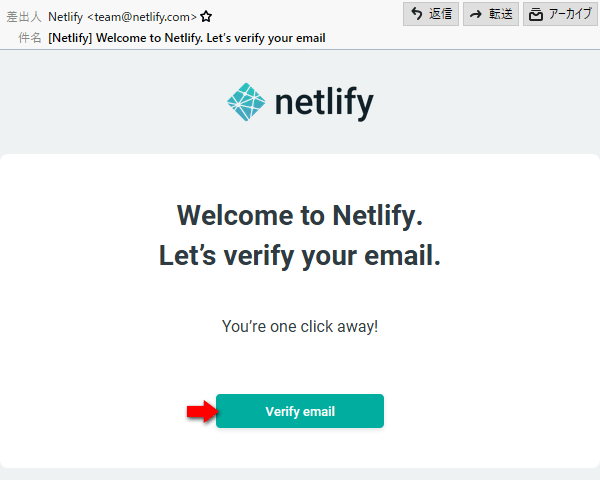Image resolution: width=600 pixels, height=480 pixels.
Task: Click the Netlify diamond logo icon
Action: pos(245,102)
